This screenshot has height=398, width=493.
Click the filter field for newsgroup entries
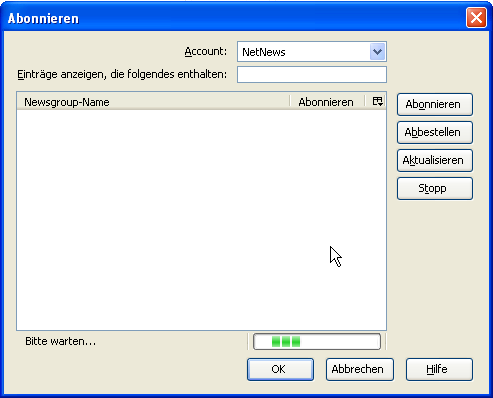click(312, 74)
